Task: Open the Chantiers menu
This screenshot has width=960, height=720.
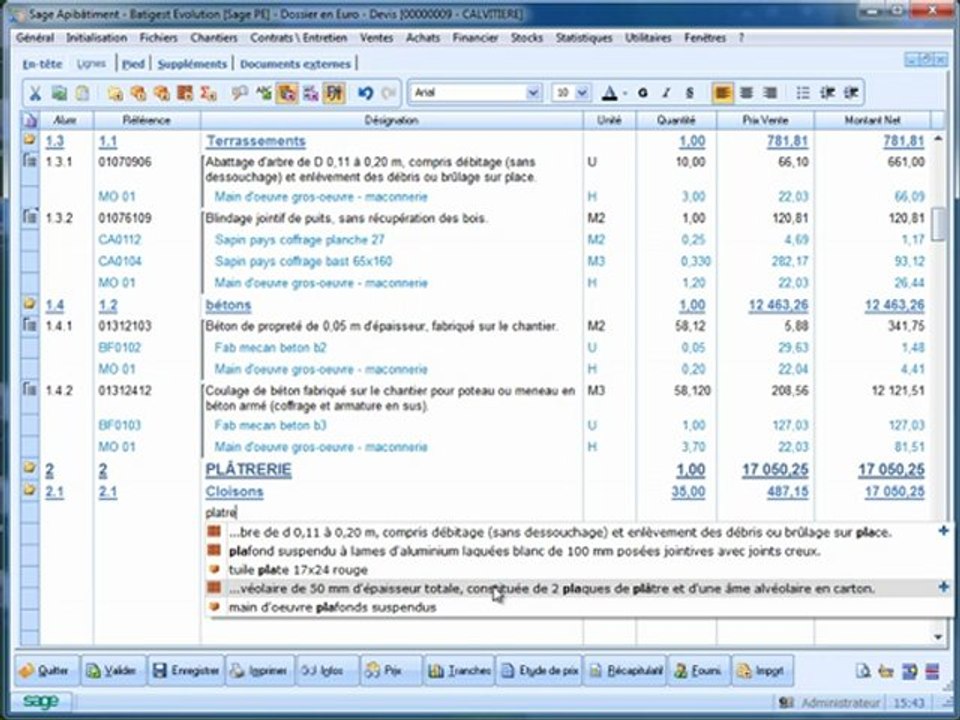Action: 214,38
